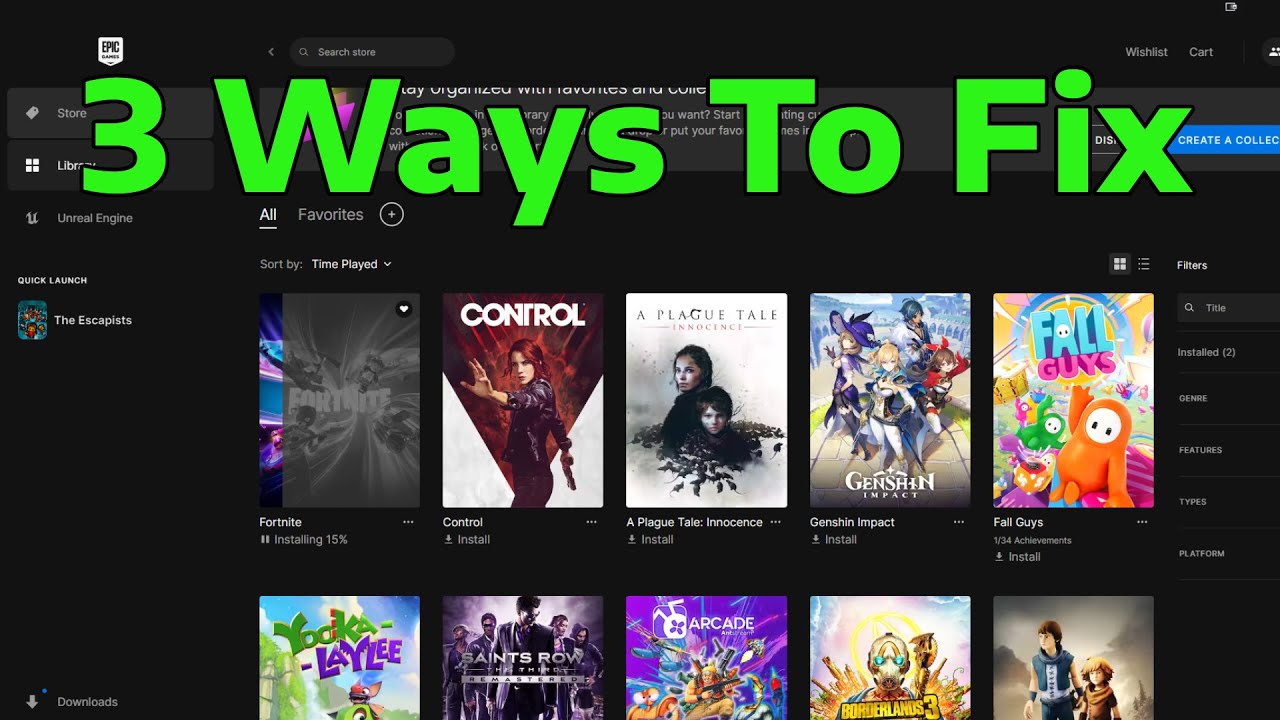Add a new collection with the plus icon
This screenshot has width=1280, height=720.
click(392, 214)
